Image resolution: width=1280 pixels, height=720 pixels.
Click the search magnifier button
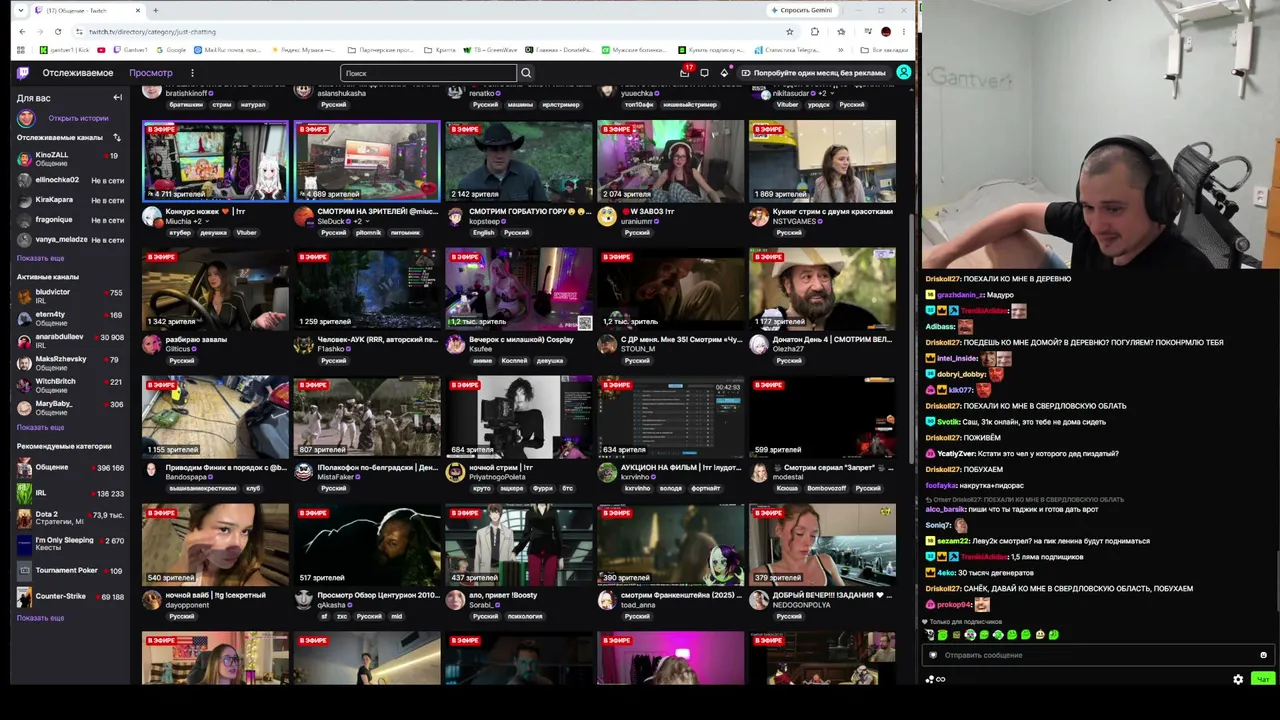526,73
